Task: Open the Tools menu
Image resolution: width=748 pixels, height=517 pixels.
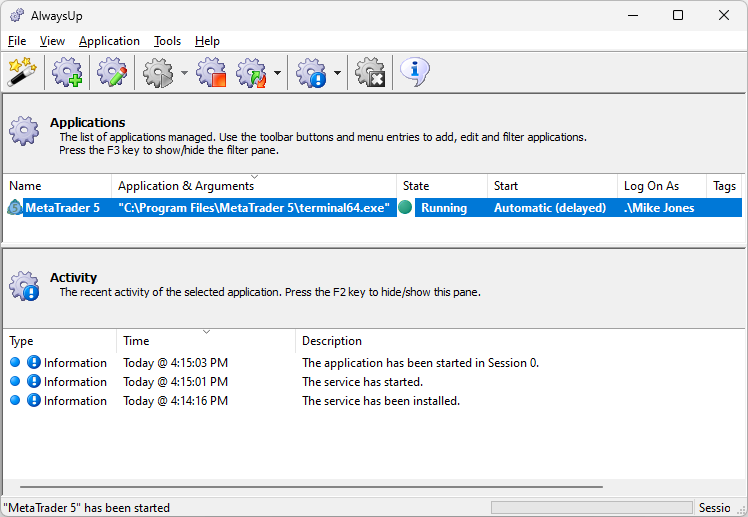Action: [167, 41]
